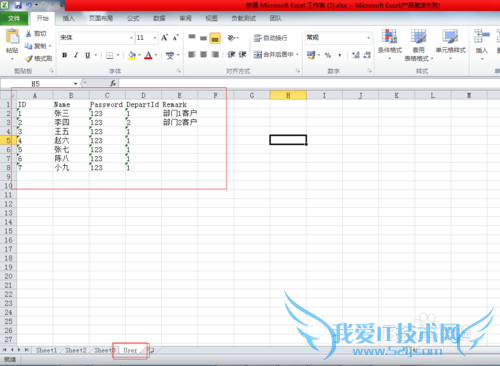Click the Paste (粘贴) clipboard icon
The image size is (500, 366).
point(12,37)
